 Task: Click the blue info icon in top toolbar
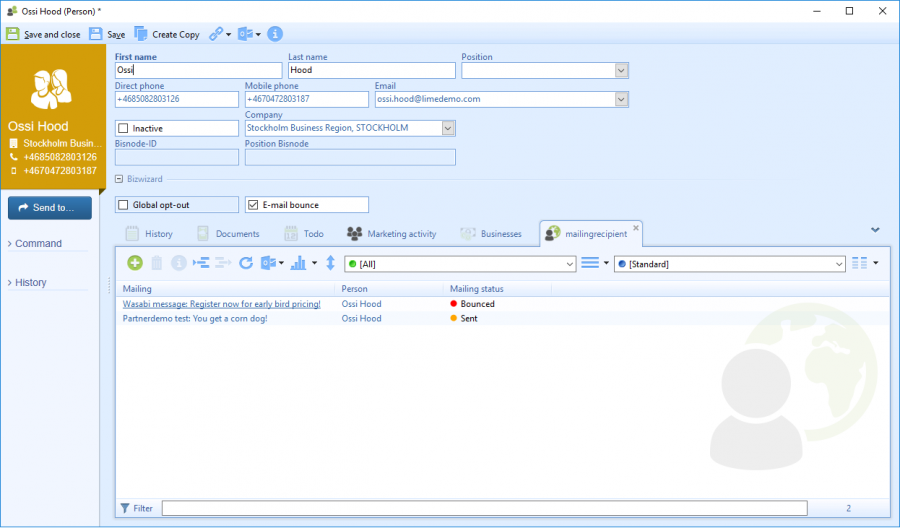tap(275, 34)
